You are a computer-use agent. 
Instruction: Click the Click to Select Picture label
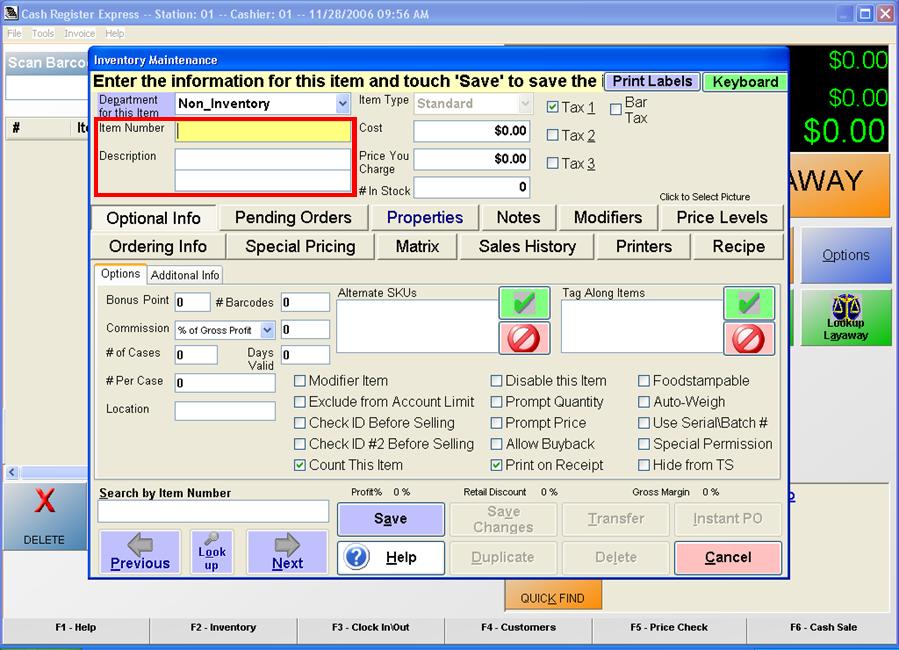[705, 197]
